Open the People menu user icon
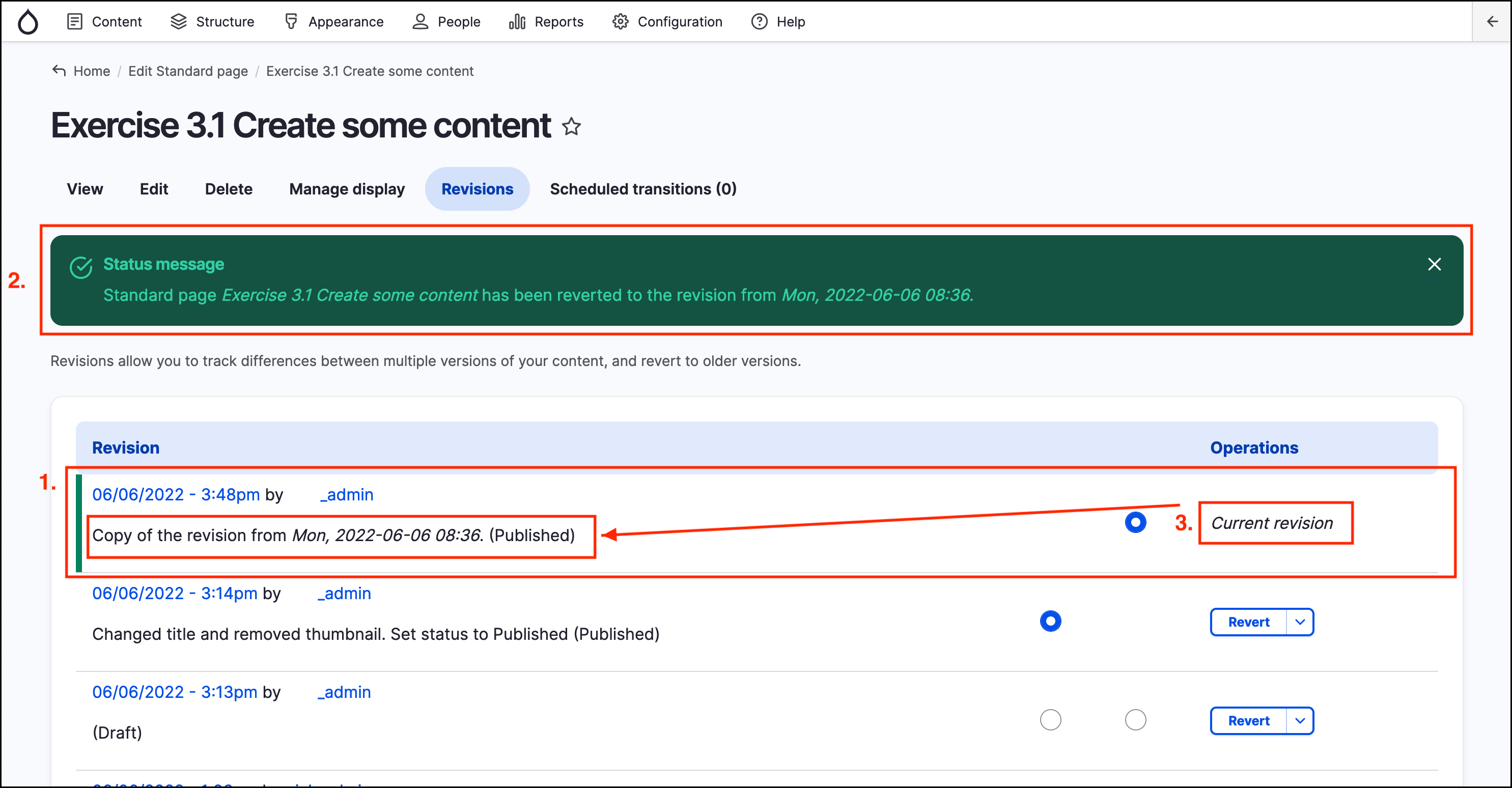Viewport: 1512px width, 788px height. coord(421,22)
